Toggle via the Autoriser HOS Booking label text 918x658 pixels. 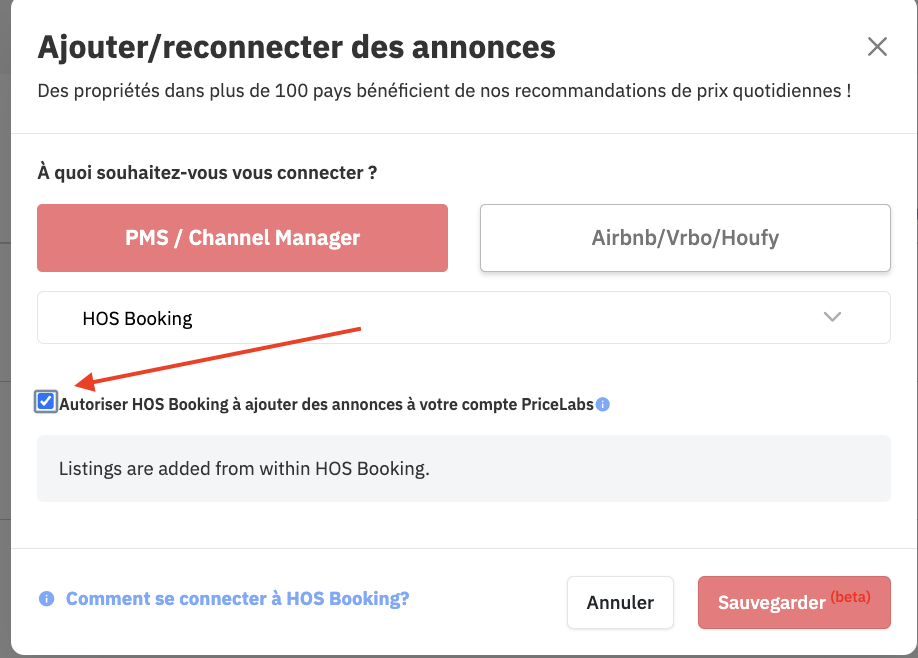[326, 404]
